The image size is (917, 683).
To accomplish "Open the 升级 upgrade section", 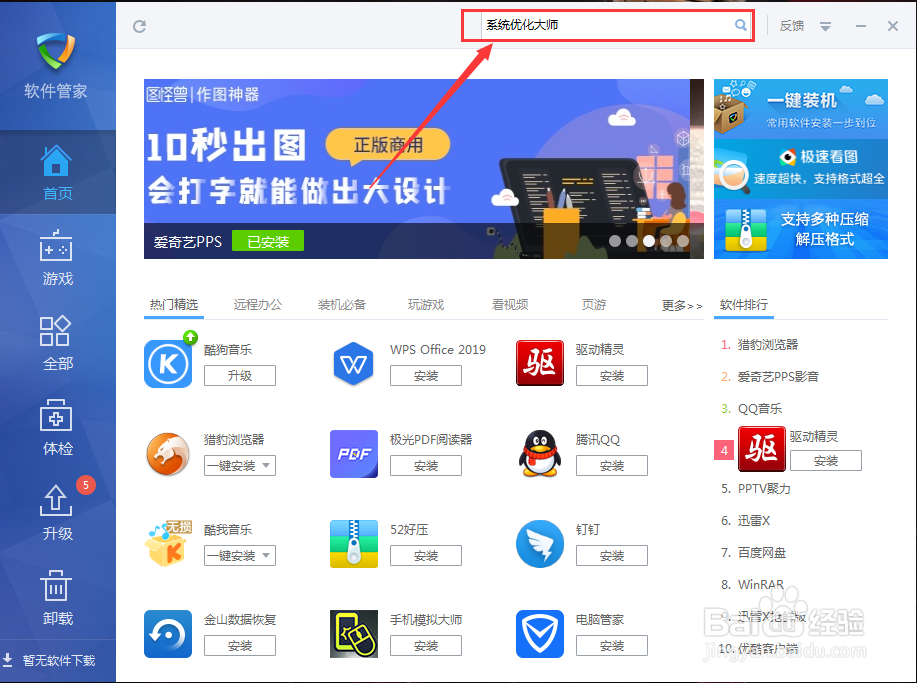I will pyautogui.click(x=57, y=513).
